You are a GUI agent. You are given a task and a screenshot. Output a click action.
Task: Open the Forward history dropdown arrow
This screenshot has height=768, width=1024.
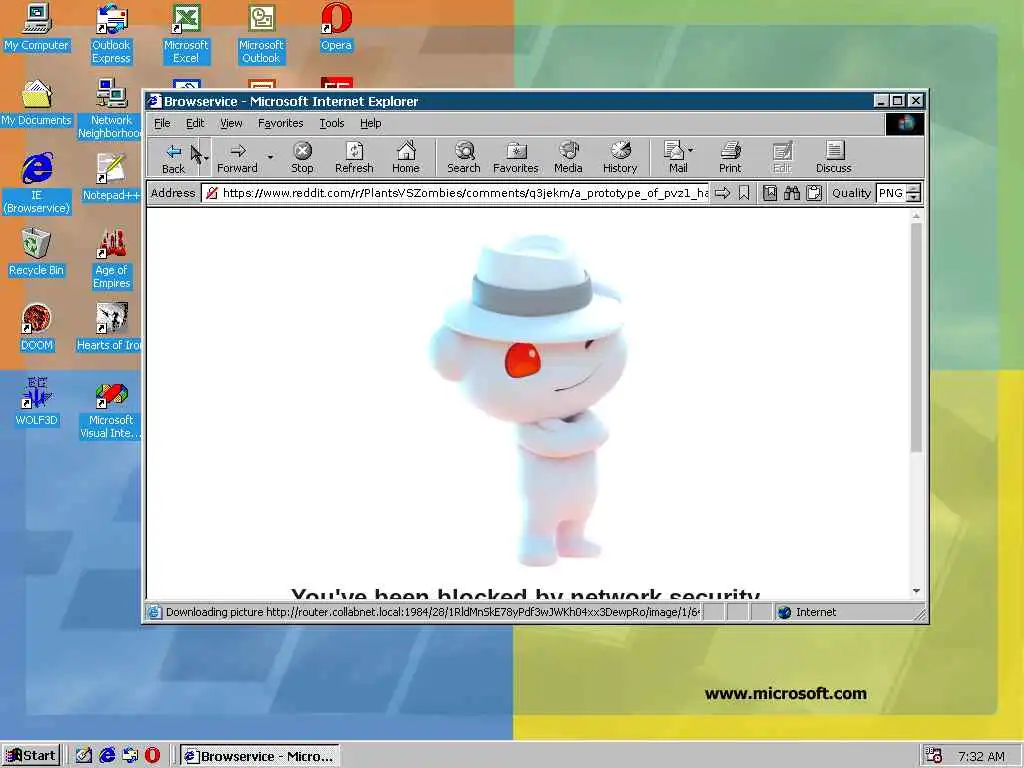[x=270, y=157]
